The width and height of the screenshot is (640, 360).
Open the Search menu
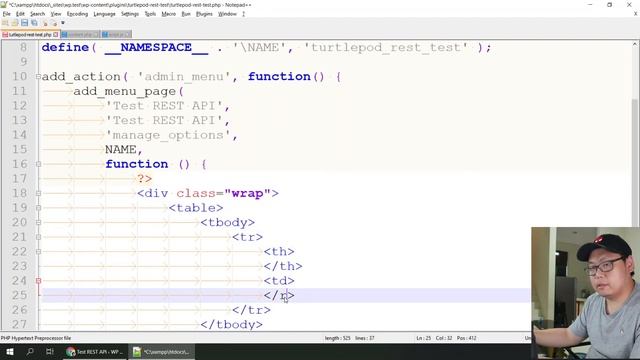point(37,14)
